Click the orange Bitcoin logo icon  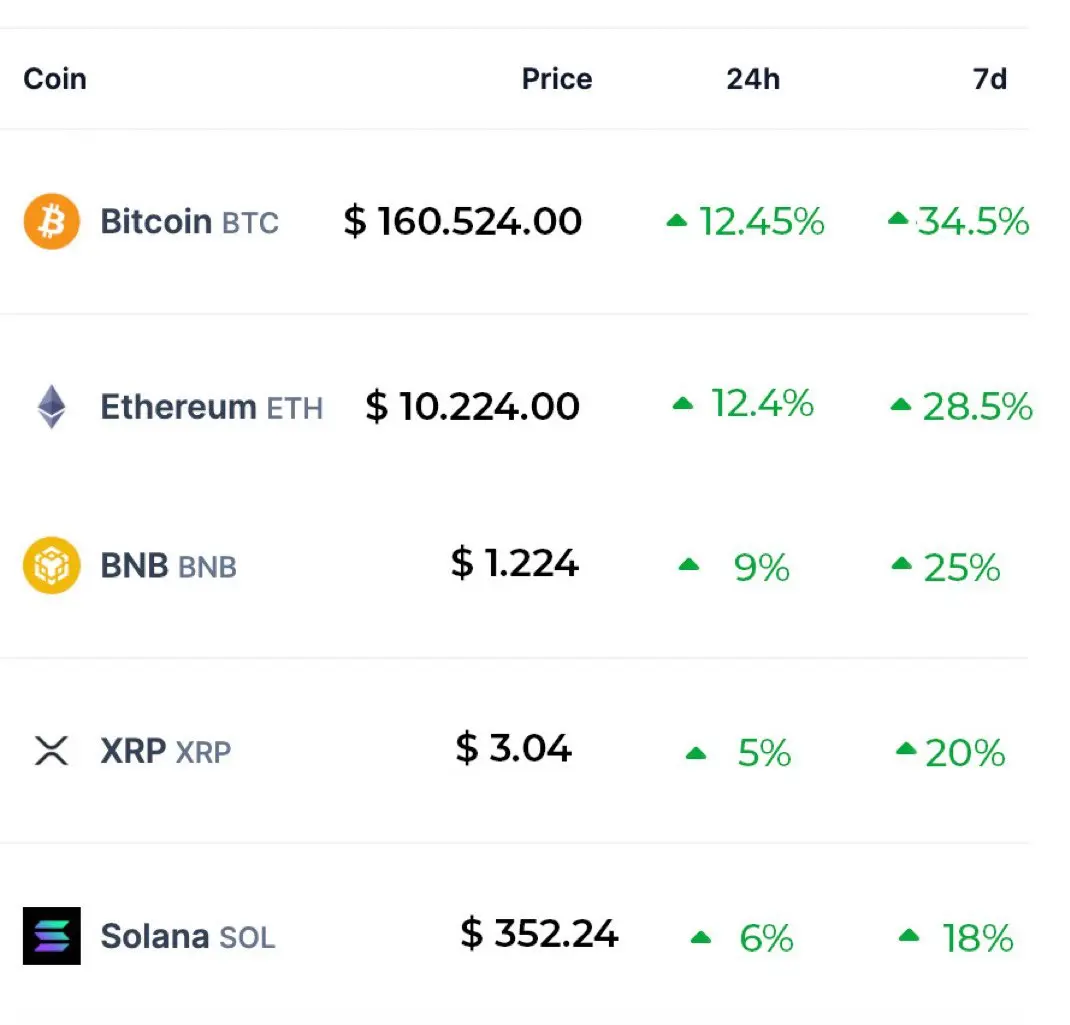pos(51,221)
